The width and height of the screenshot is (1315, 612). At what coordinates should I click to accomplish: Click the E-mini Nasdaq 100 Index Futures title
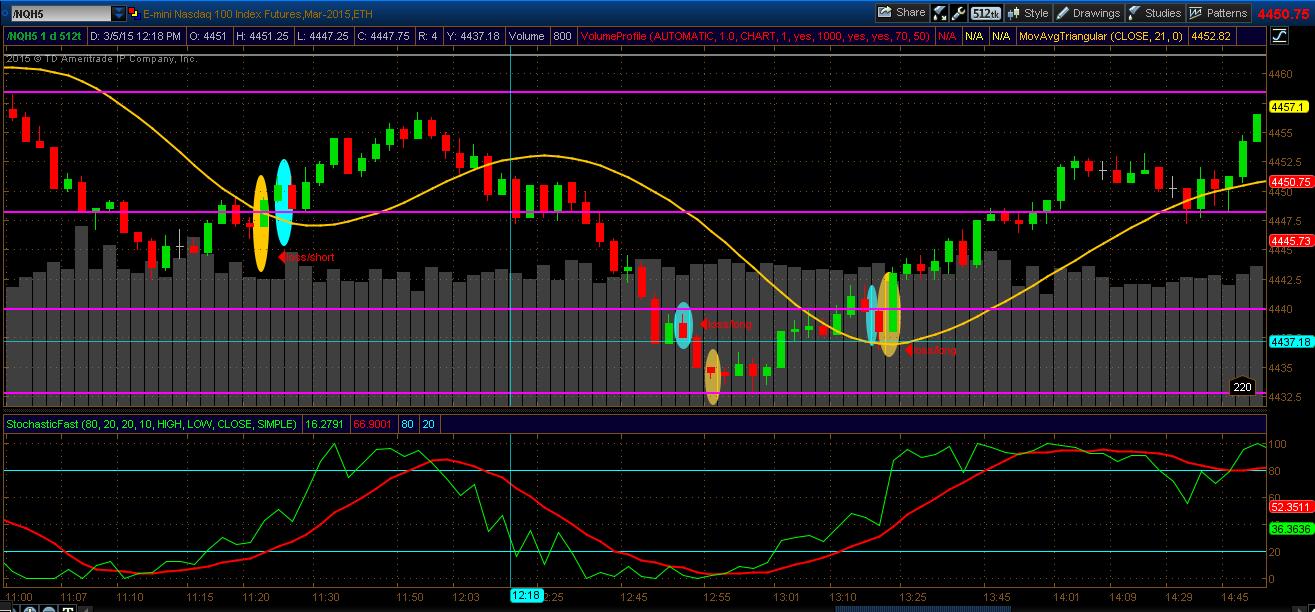pyautogui.click(x=258, y=13)
